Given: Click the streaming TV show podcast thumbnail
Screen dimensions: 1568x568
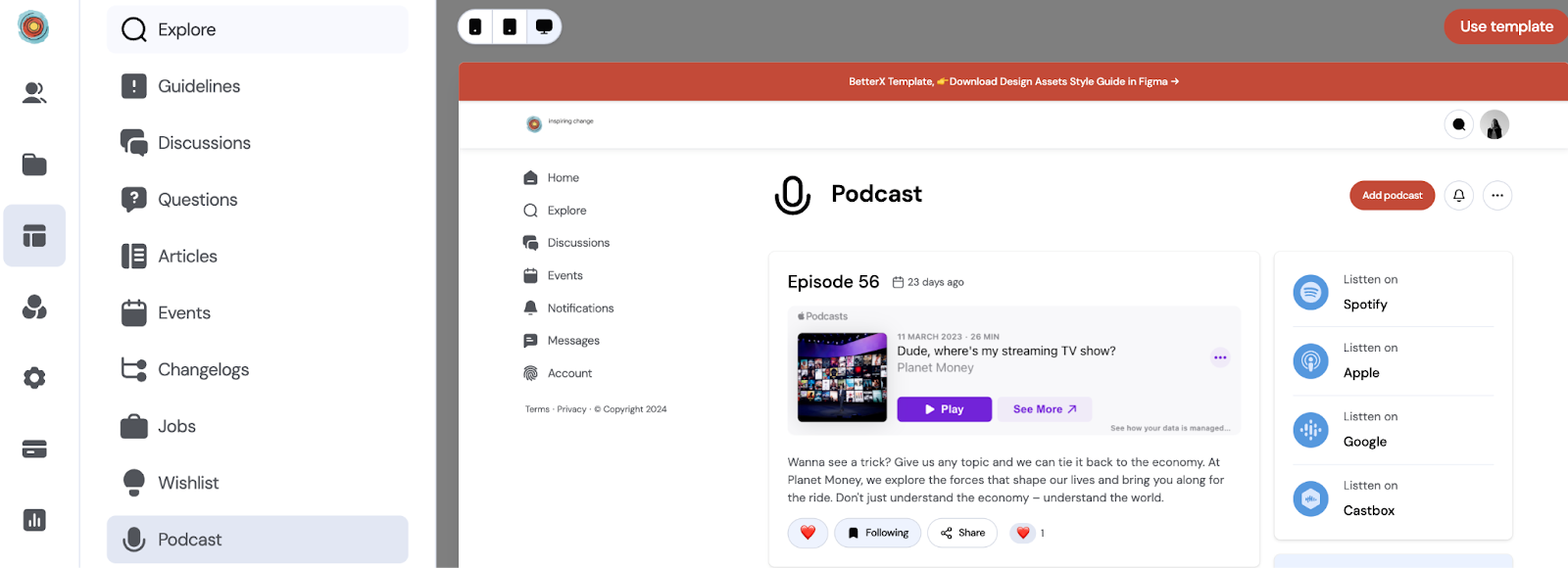Looking at the screenshot, I should click(843, 377).
